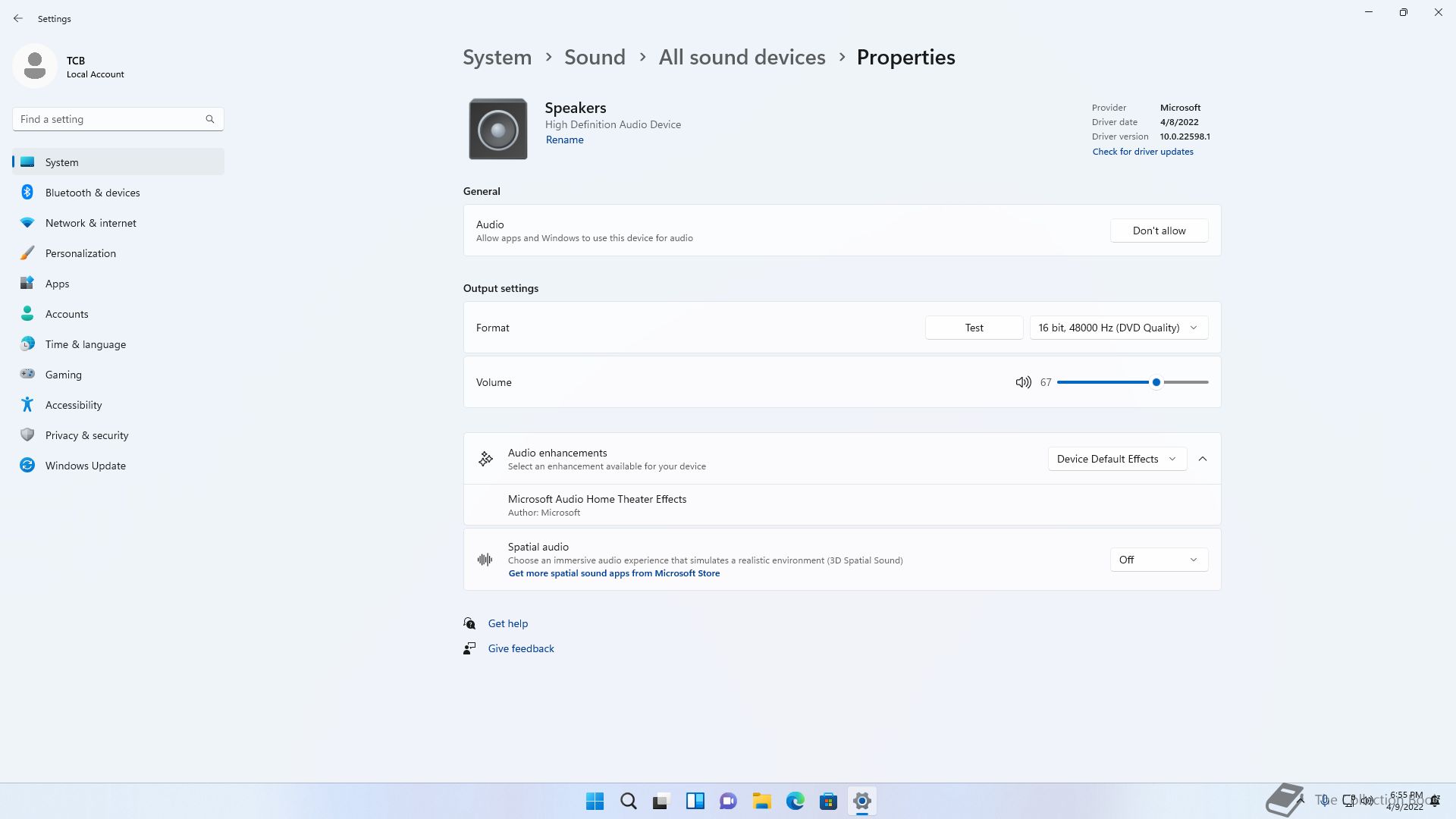Click the search magnifier in Find a setting

[x=210, y=119]
